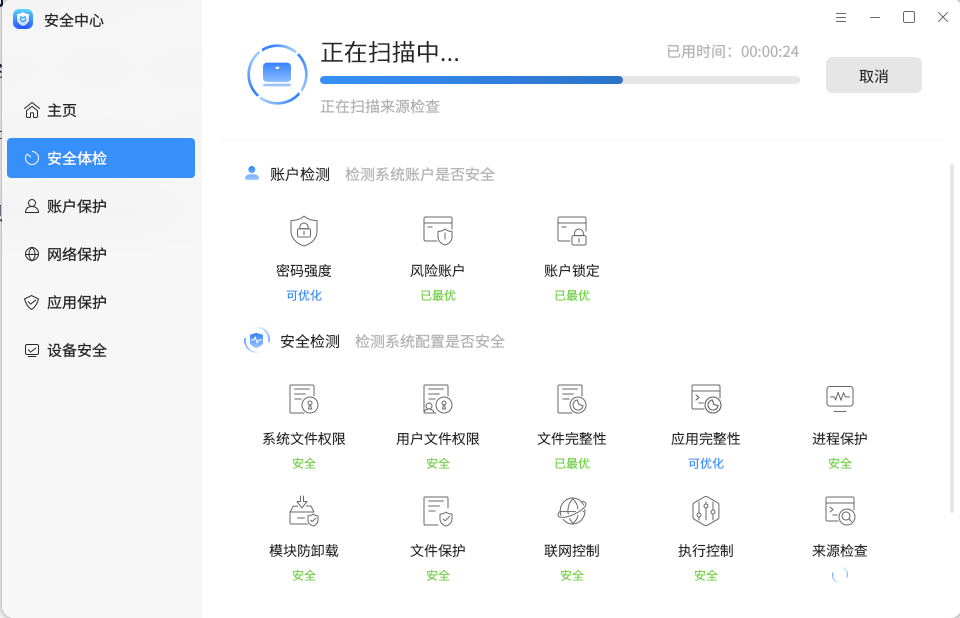Image resolution: width=960 pixels, height=618 pixels.
Task: Click 可优化 under 应用完整性
Action: (x=705, y=463)
